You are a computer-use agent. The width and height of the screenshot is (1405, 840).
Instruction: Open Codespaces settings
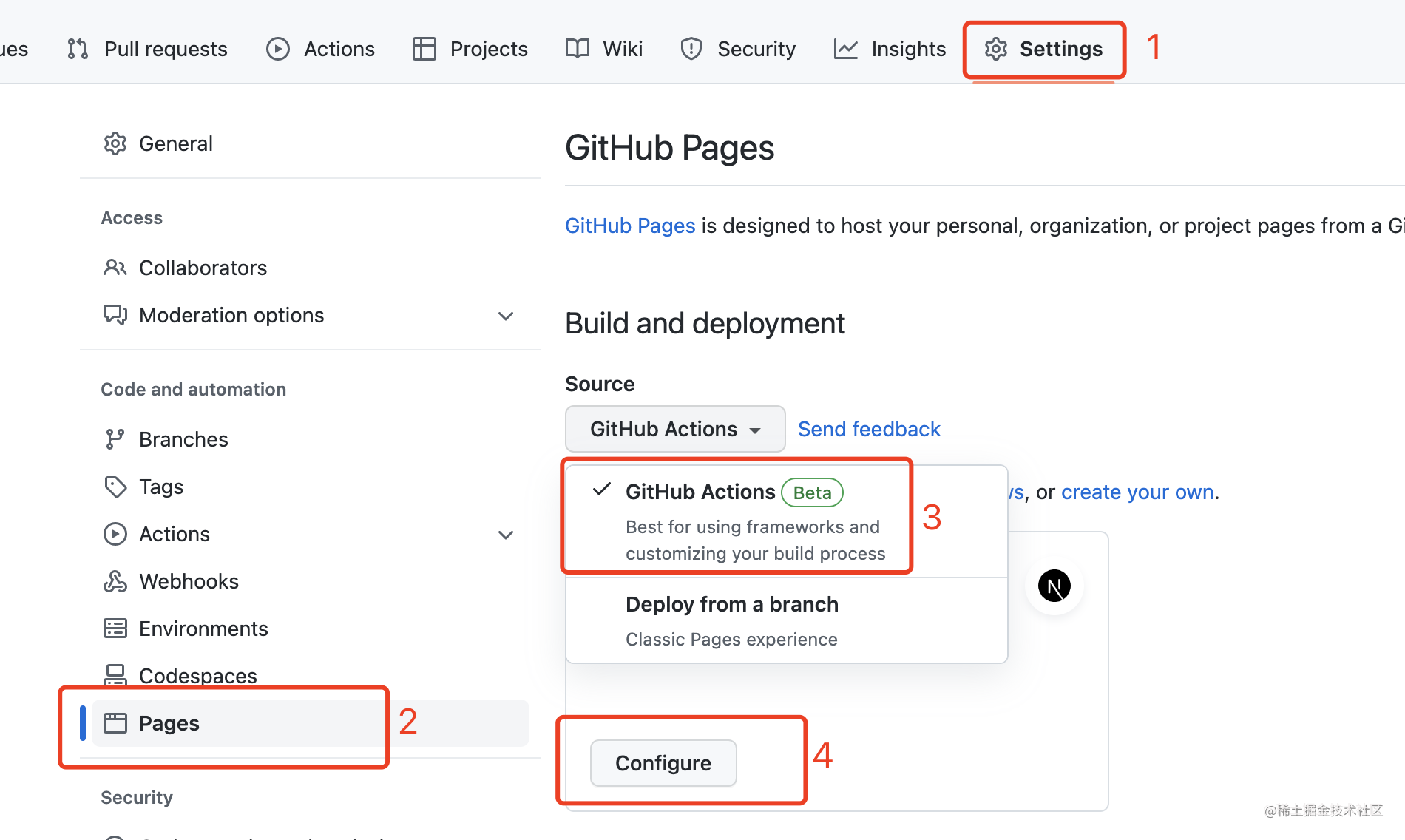311,676
